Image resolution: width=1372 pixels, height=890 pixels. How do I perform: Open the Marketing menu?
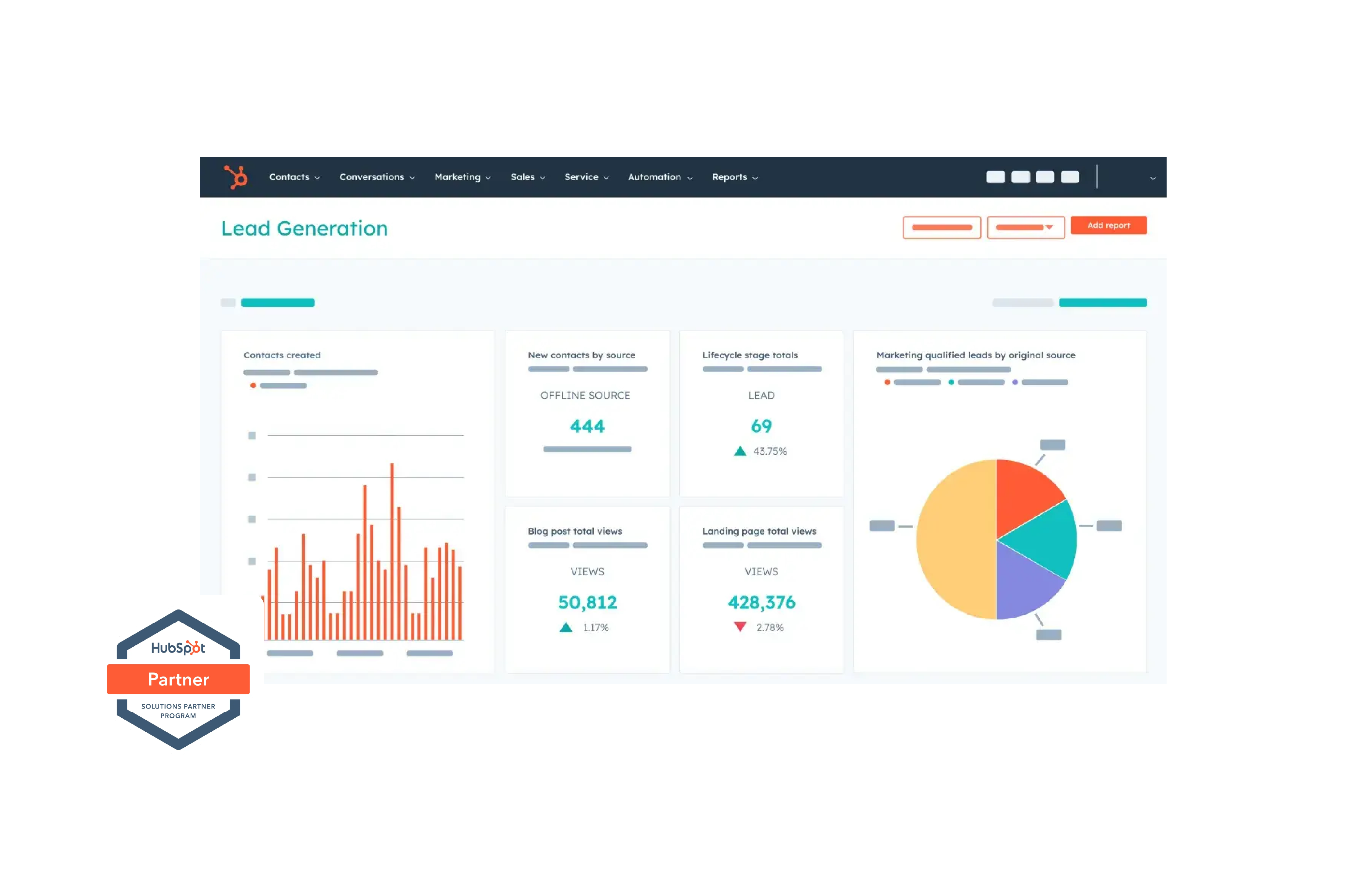(x=462, y=177)
